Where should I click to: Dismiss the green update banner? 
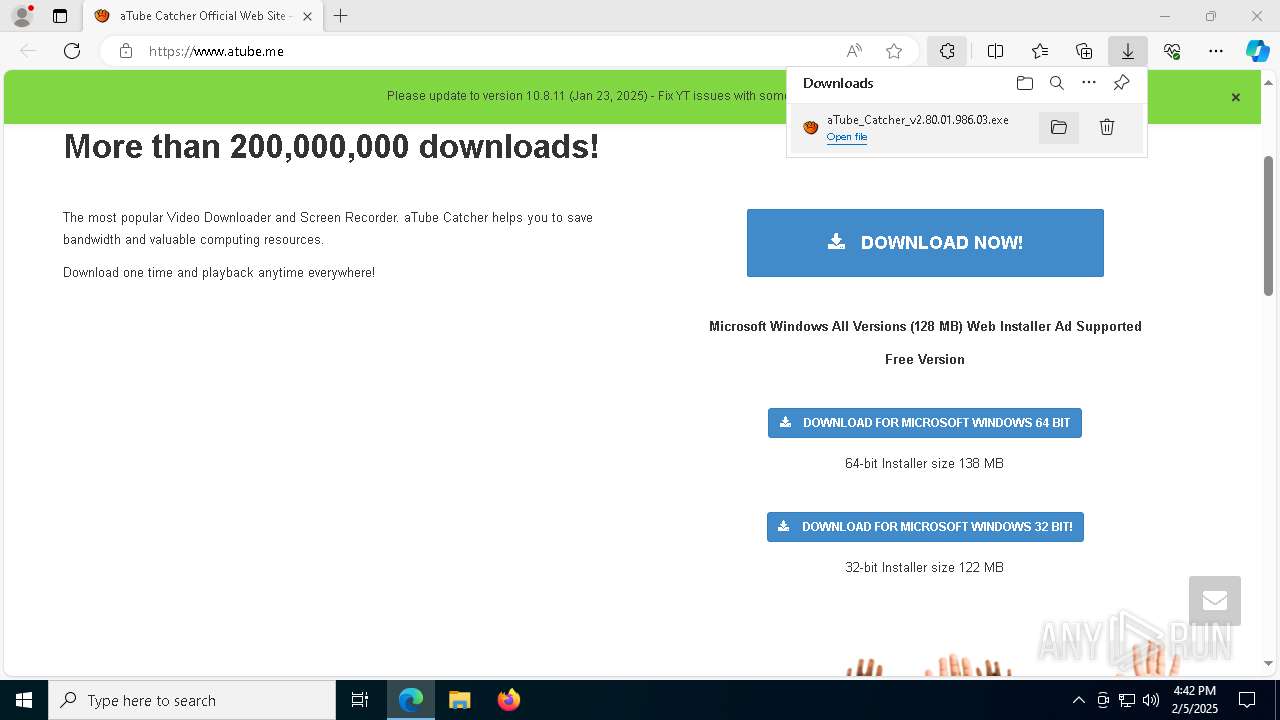click(x=1236, y=97)
